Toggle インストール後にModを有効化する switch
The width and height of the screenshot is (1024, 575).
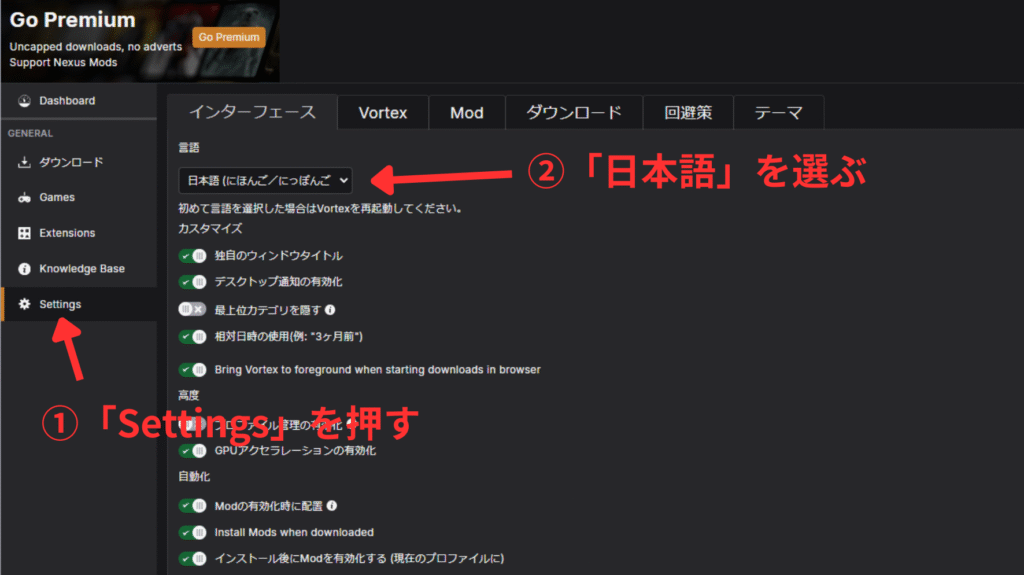pos(193,559)
